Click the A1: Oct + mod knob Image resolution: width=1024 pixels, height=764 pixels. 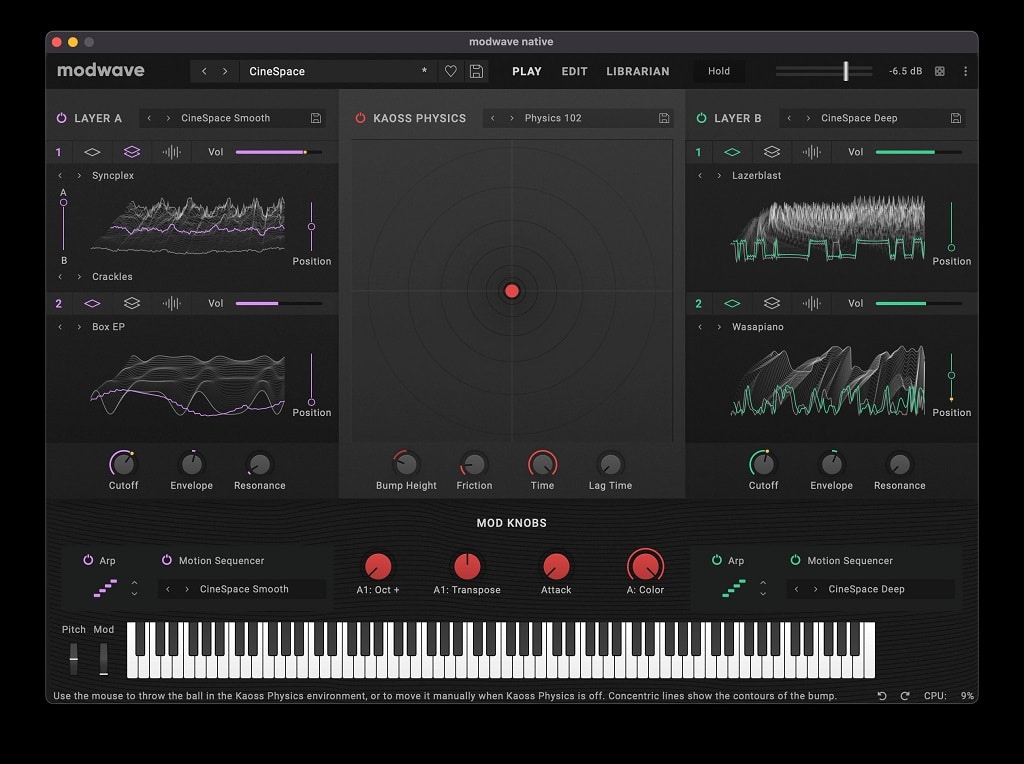[377, 566]
